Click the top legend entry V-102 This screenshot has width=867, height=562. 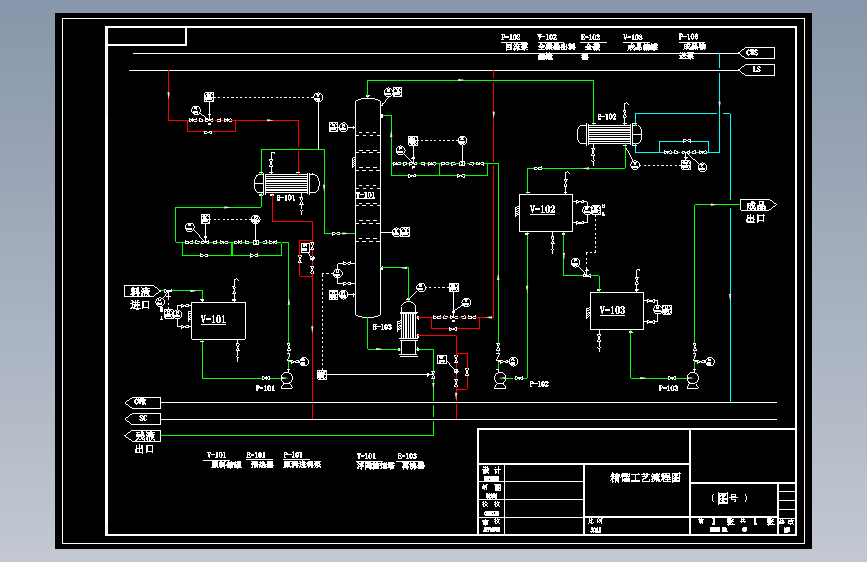tap(556, 46)
